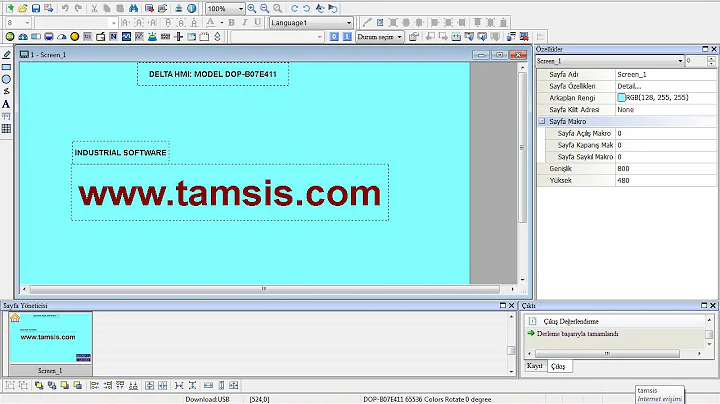Open the font name dropdown
720x404 pixels.
click(x=113, y=22)
